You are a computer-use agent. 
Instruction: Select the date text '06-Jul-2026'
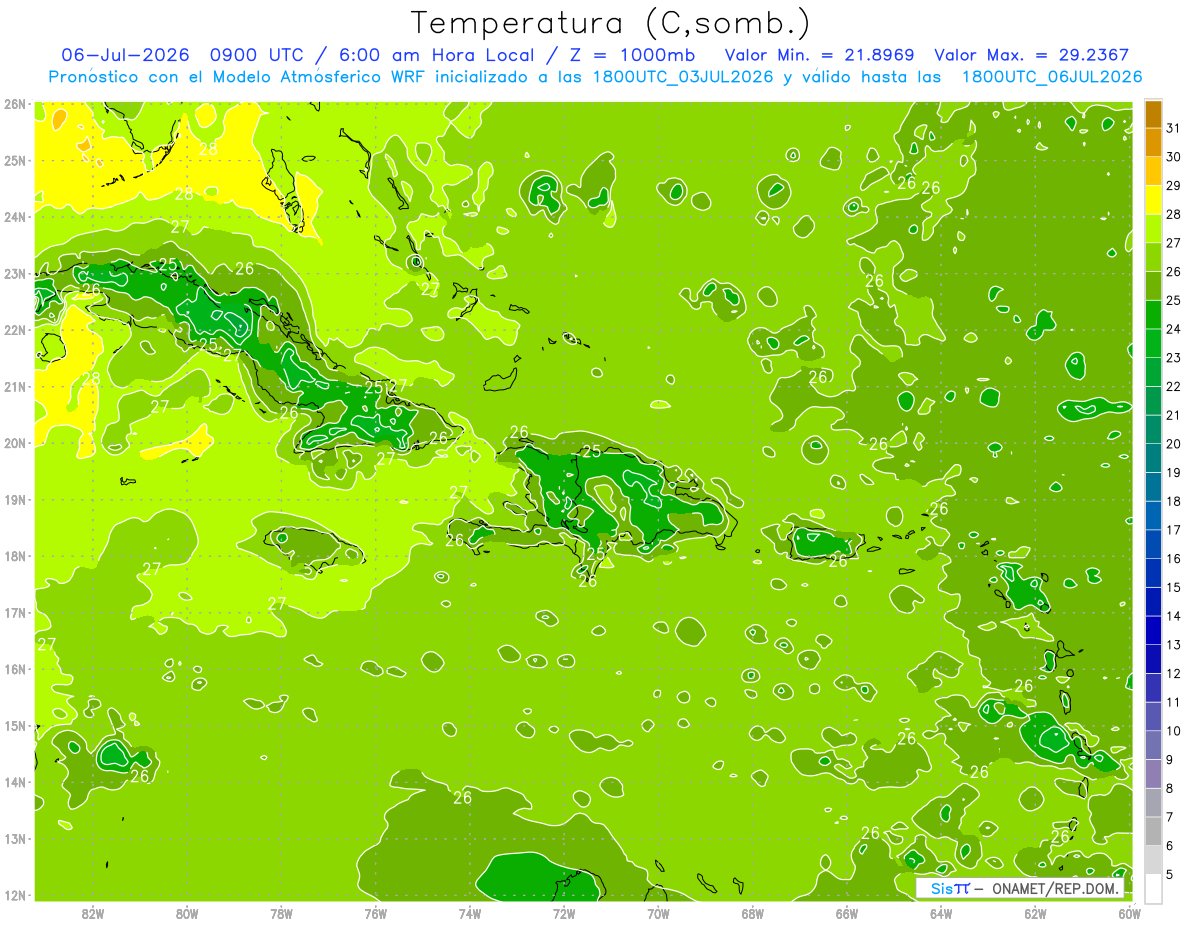(x=124, y=55)
